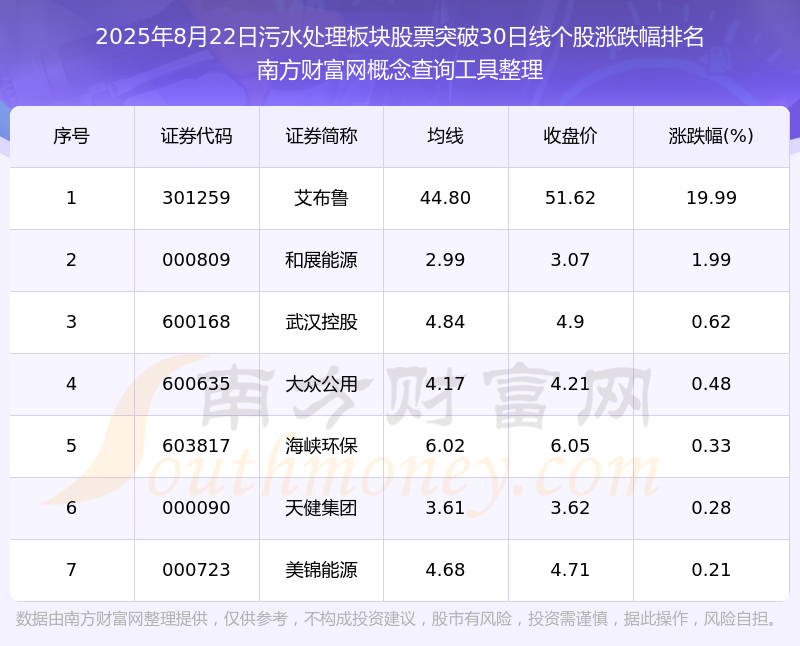The image size is (800, 646).
Task: Click change percentage 0.62
Action: (711, 322)
